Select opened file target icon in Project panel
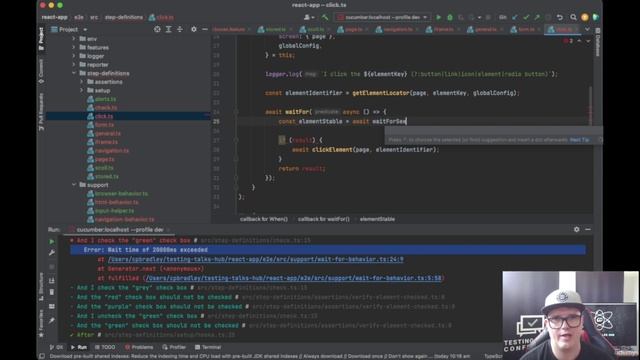The height and width of the screenshot is (360, 640). point(157,29)
